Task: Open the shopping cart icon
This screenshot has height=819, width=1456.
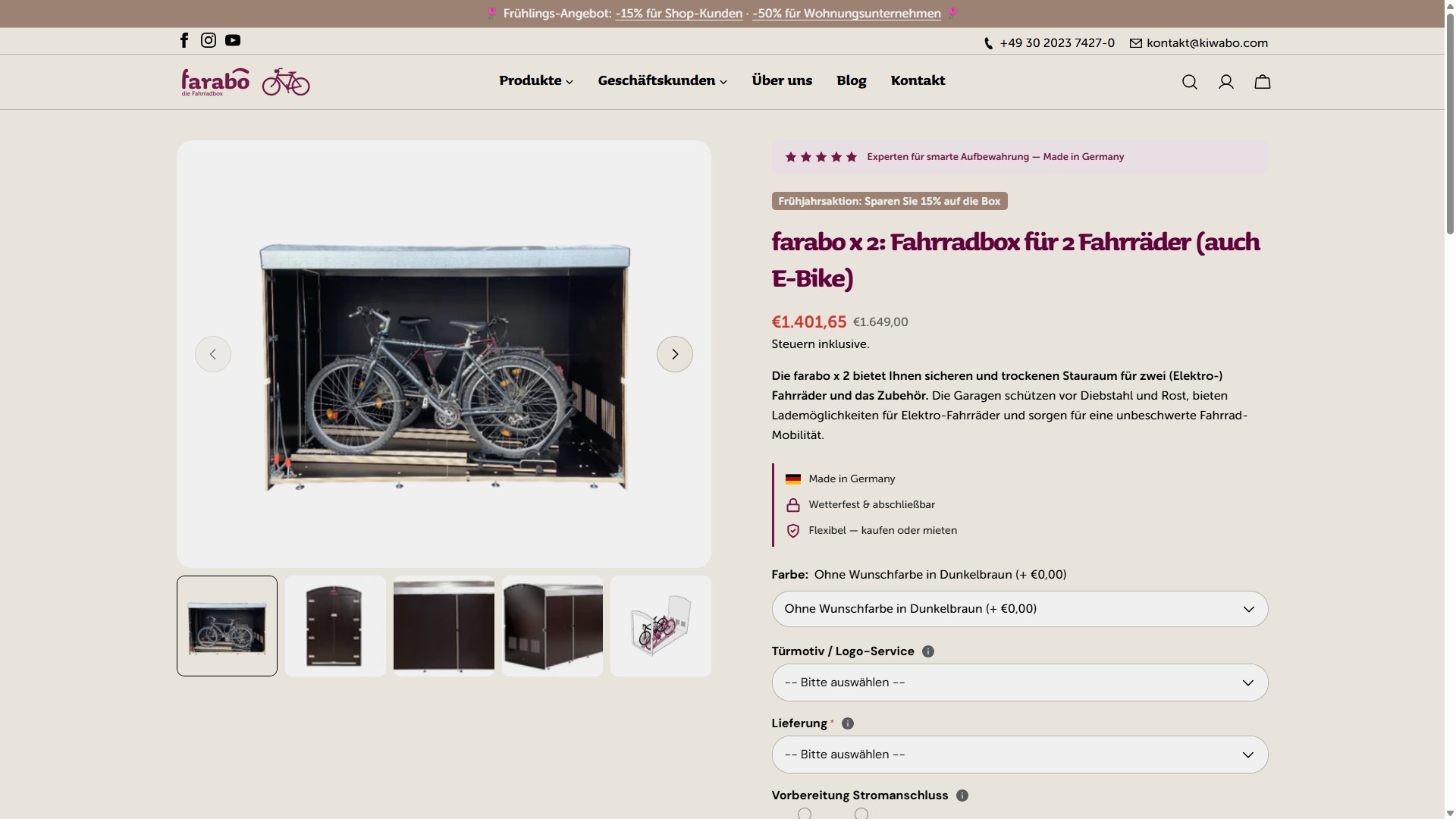Action: coord(1262,82)
